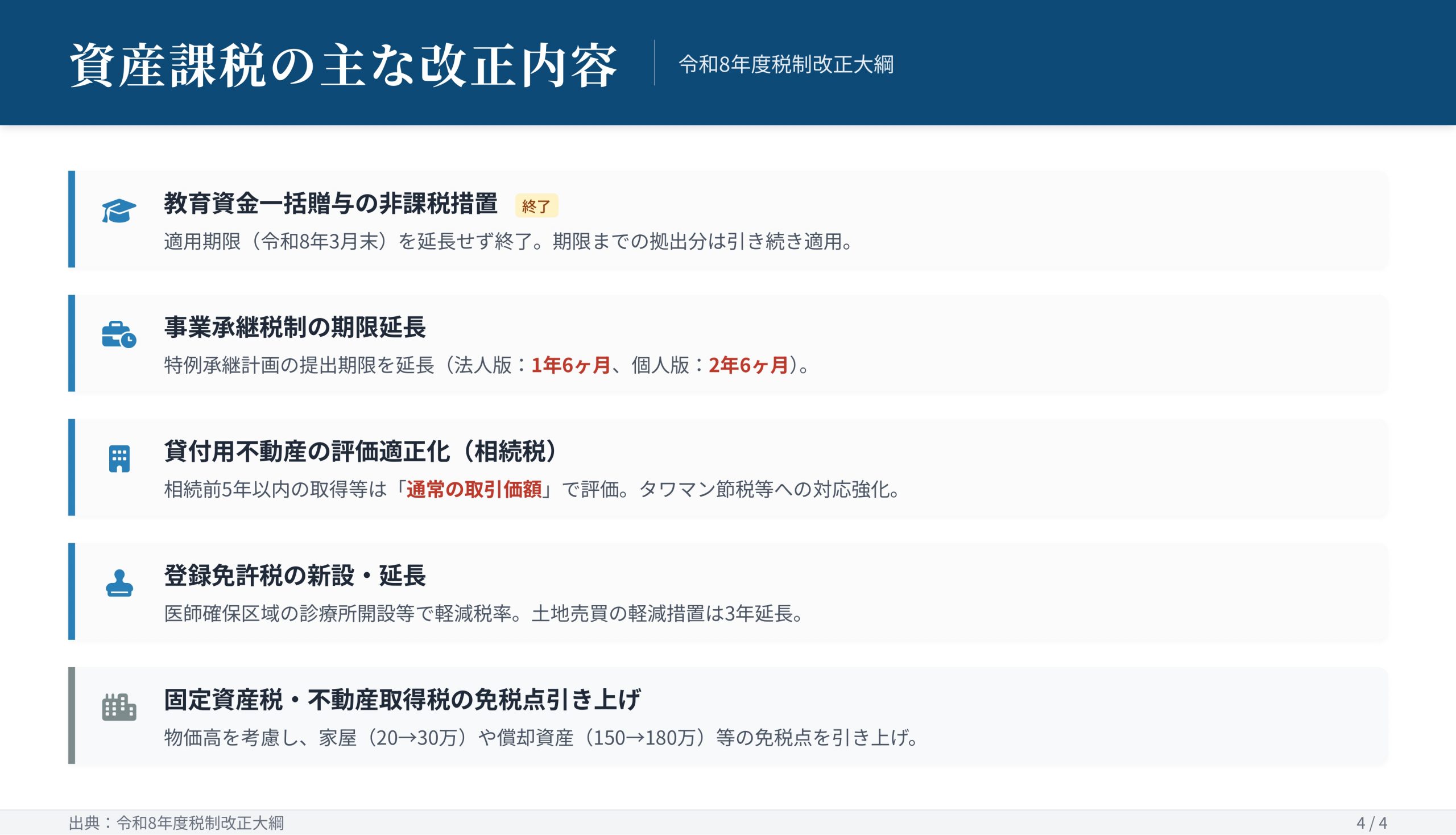
Task: Click the gray city buildings icon
Action: [x=119, y=707]
